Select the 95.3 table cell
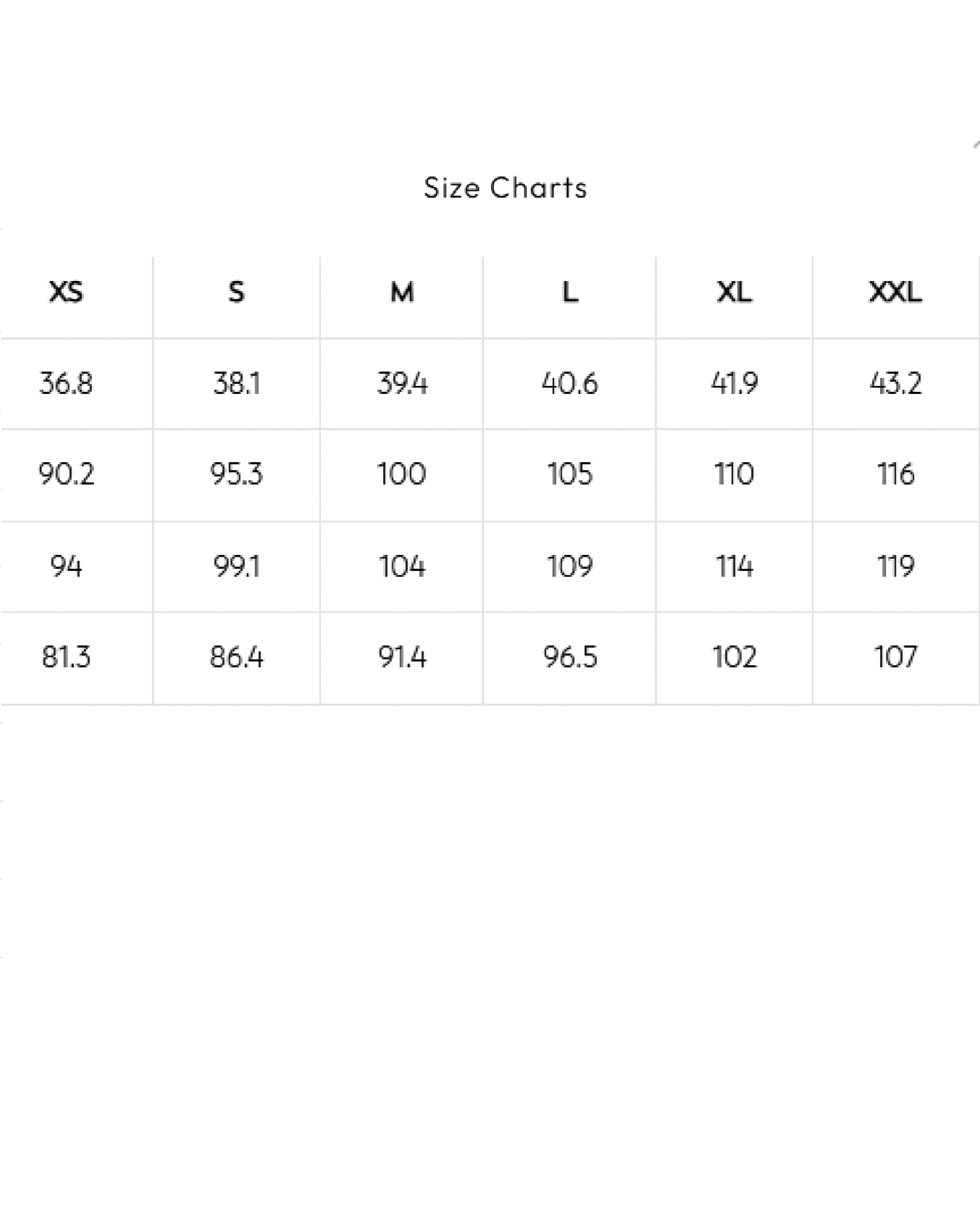Screen dimensions: 980x1229 click(236, 474)
